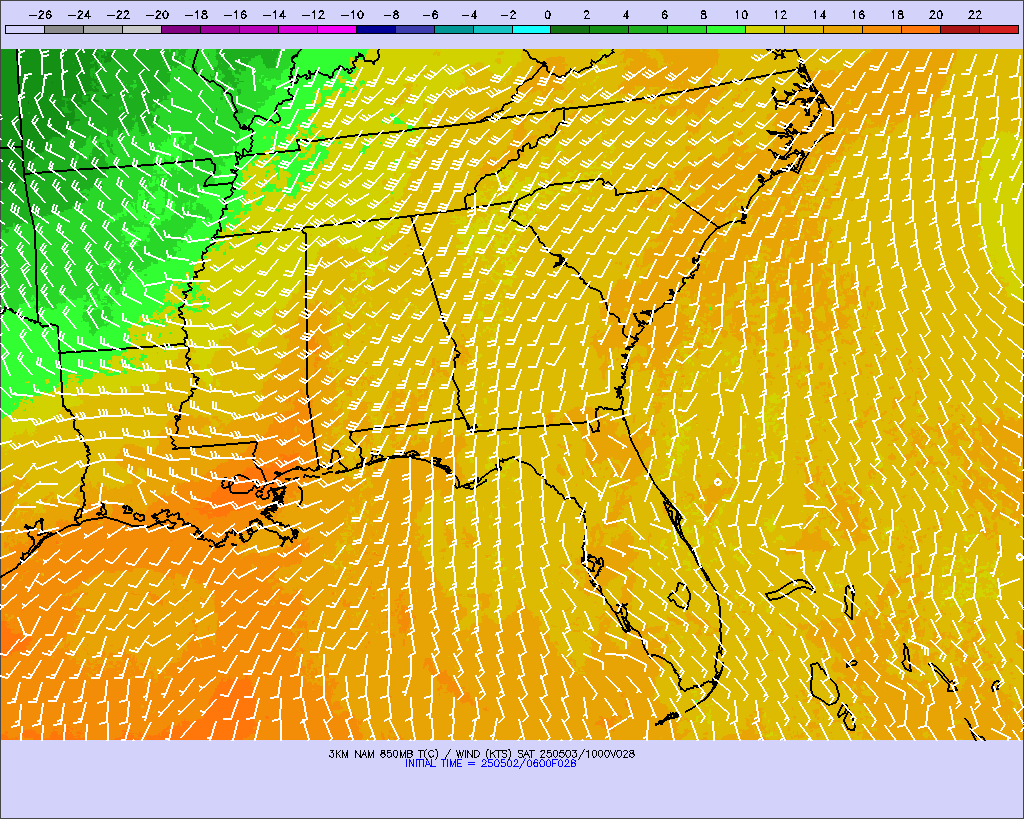The height and width of the screenshot is (819, 1024).
Task: Click the magenta swatch between -14 and -12
Action: [x=298, y=29]
